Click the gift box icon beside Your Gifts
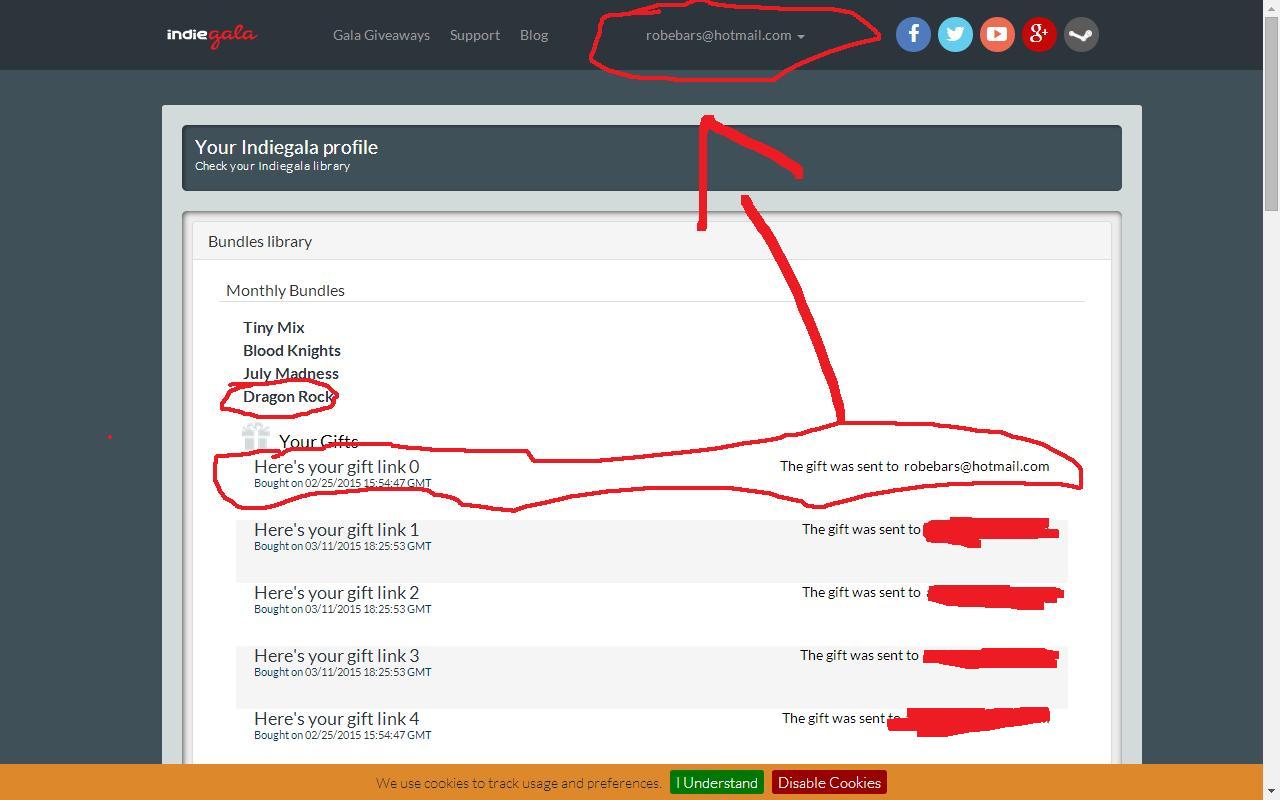This screenshot has width=1280, height=800. pos(256,437)
